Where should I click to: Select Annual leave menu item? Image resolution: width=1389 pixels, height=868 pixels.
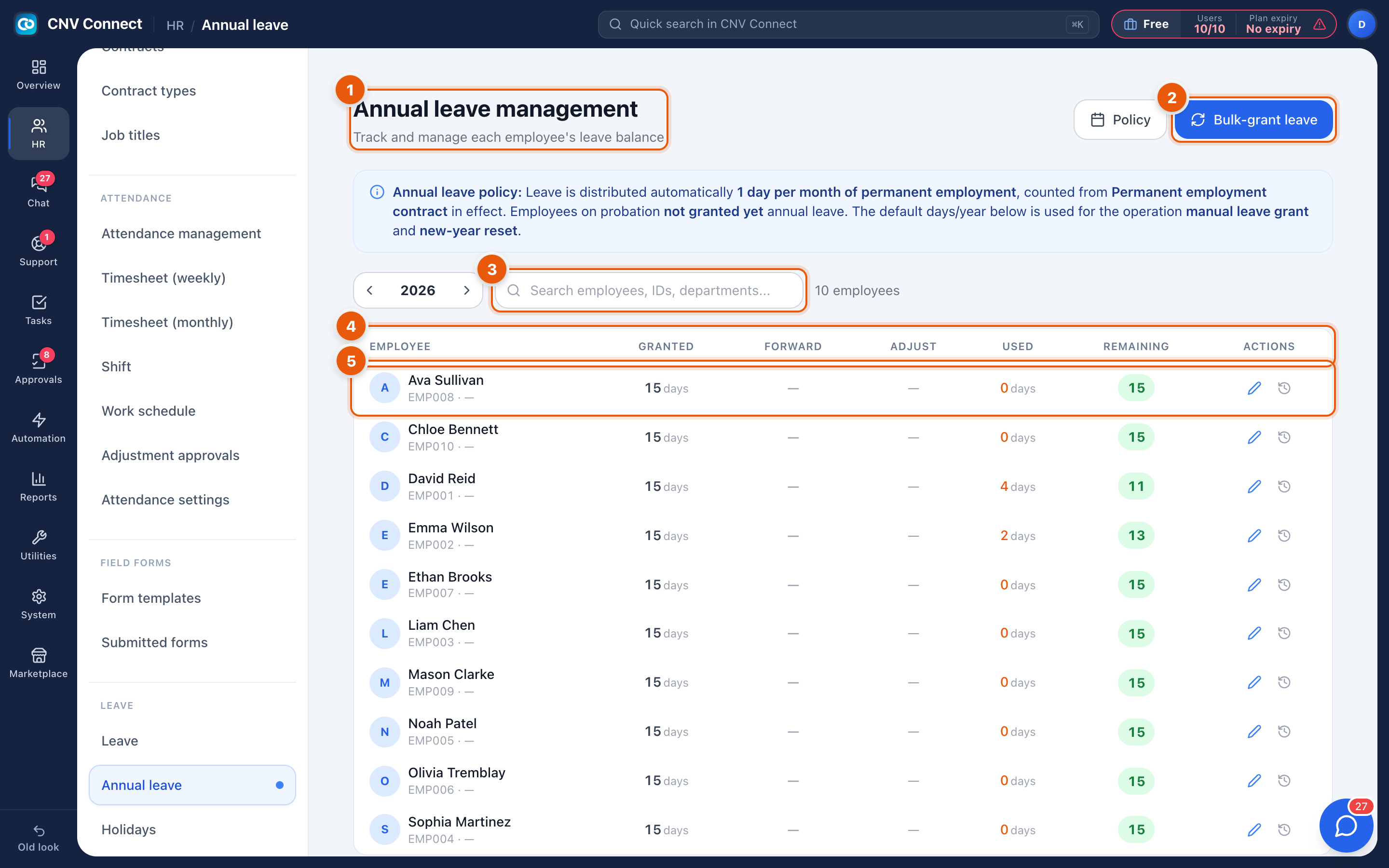tap(192, 785)
